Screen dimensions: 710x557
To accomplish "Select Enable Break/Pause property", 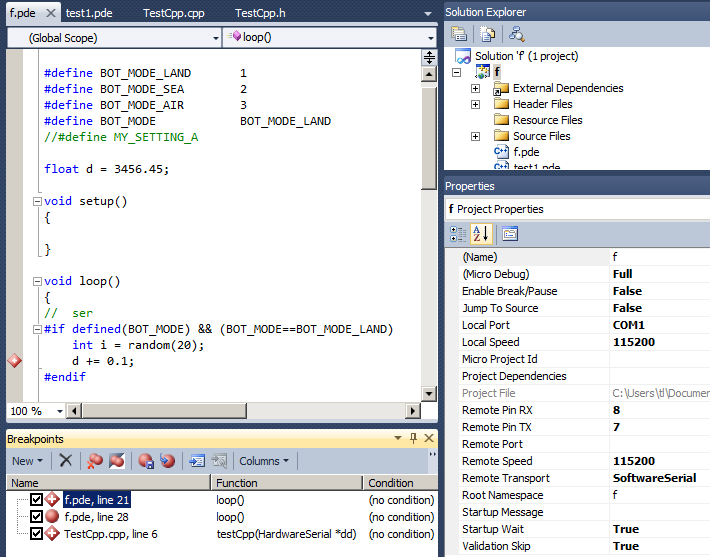I will coord(509,291).
